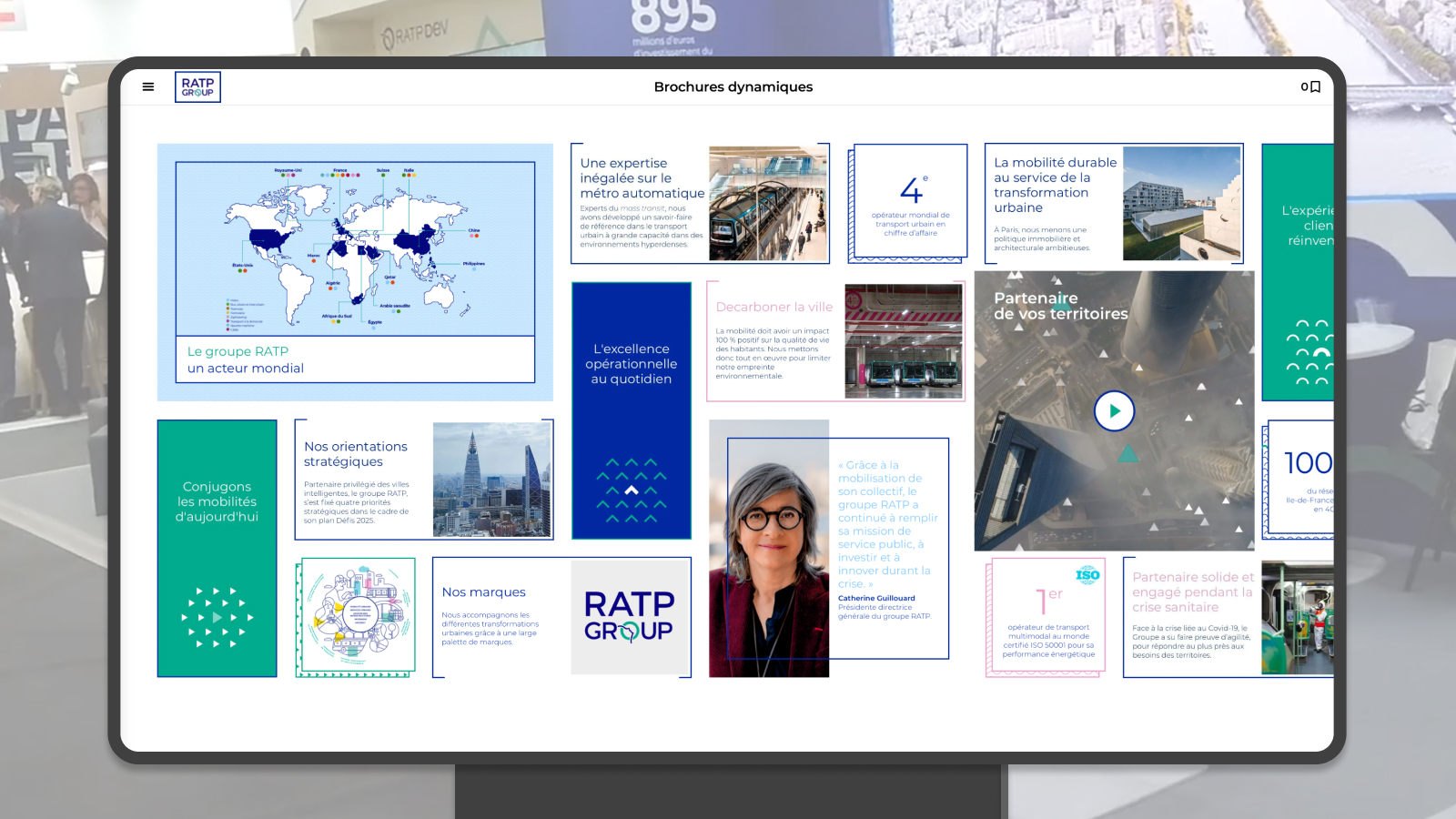Open the Decarboner la ville card
Screen dimensions: 1456x819
pyautogui.click(x=835, y=341)
